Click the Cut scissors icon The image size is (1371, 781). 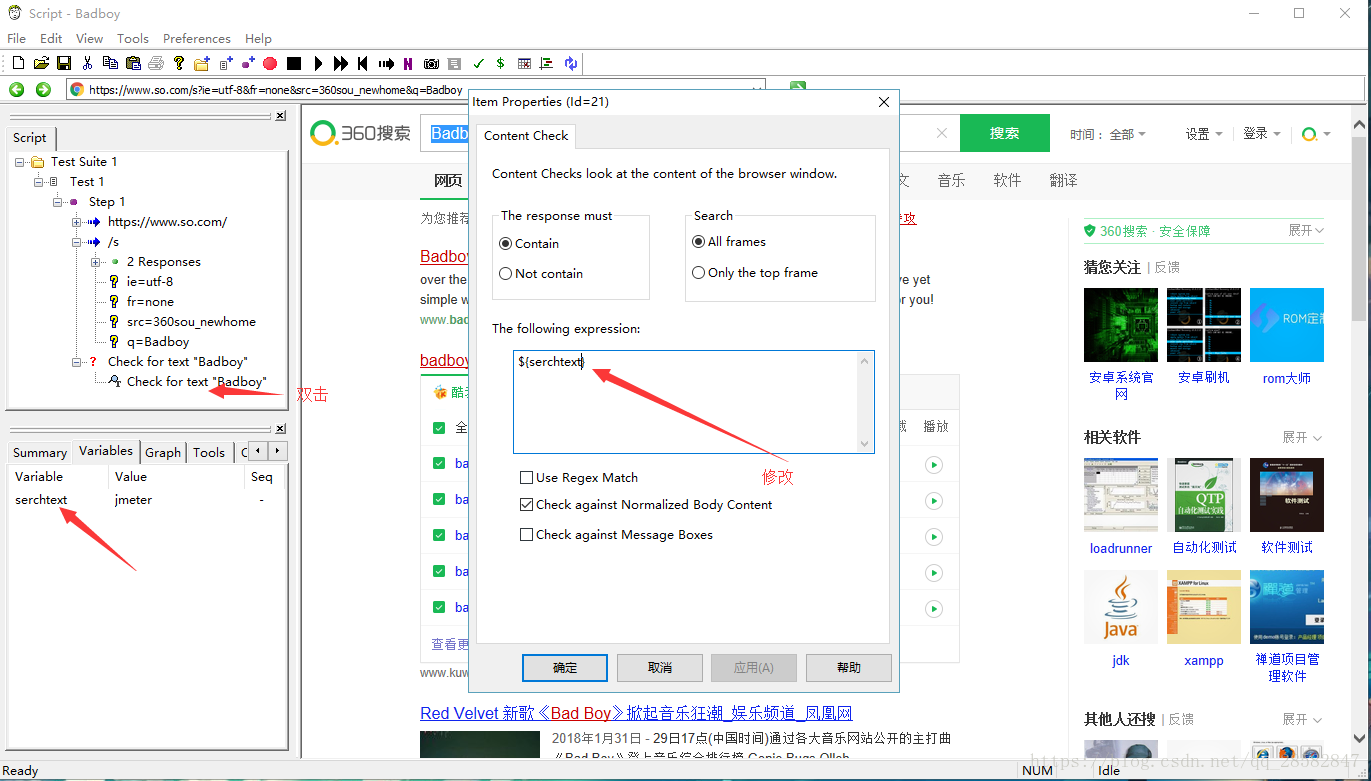pos(87,63)
